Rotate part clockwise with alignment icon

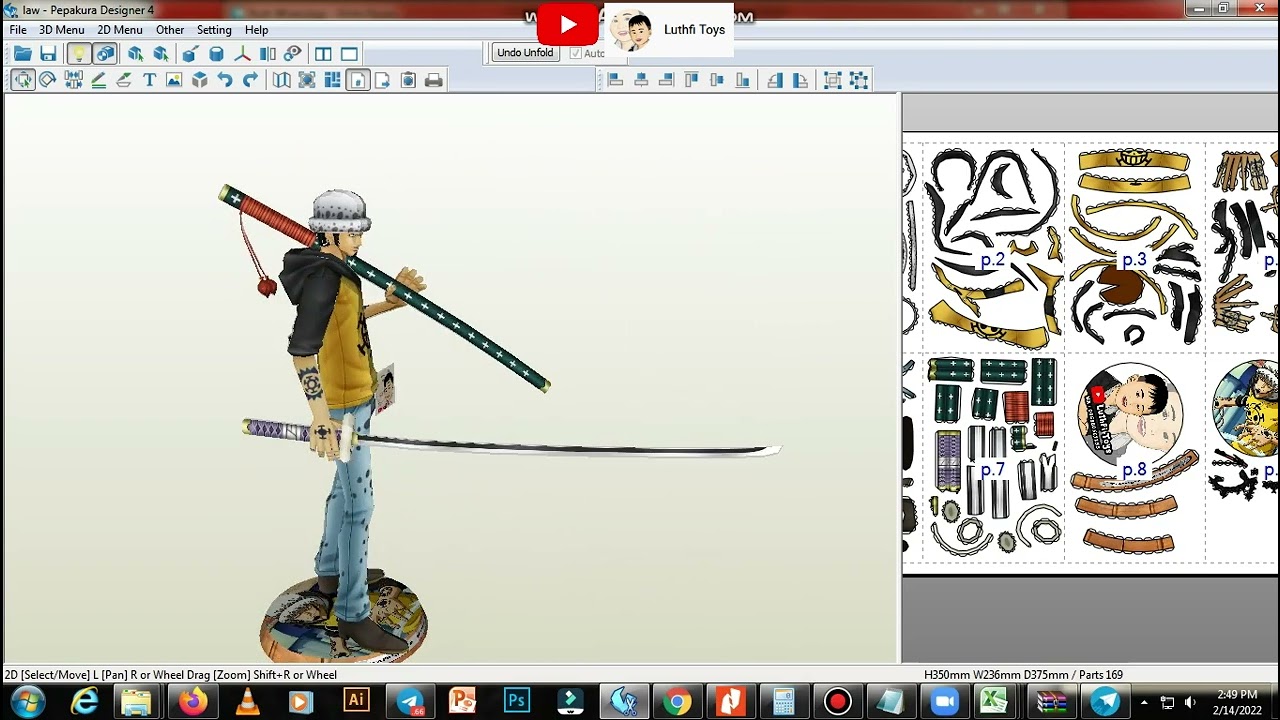798,80
